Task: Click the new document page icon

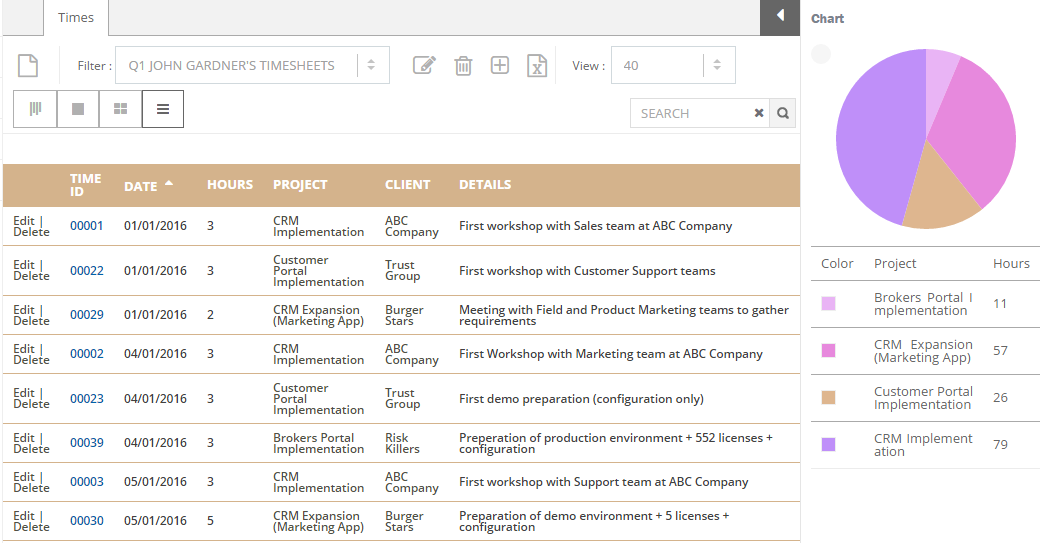Action: tap(27, 66)
